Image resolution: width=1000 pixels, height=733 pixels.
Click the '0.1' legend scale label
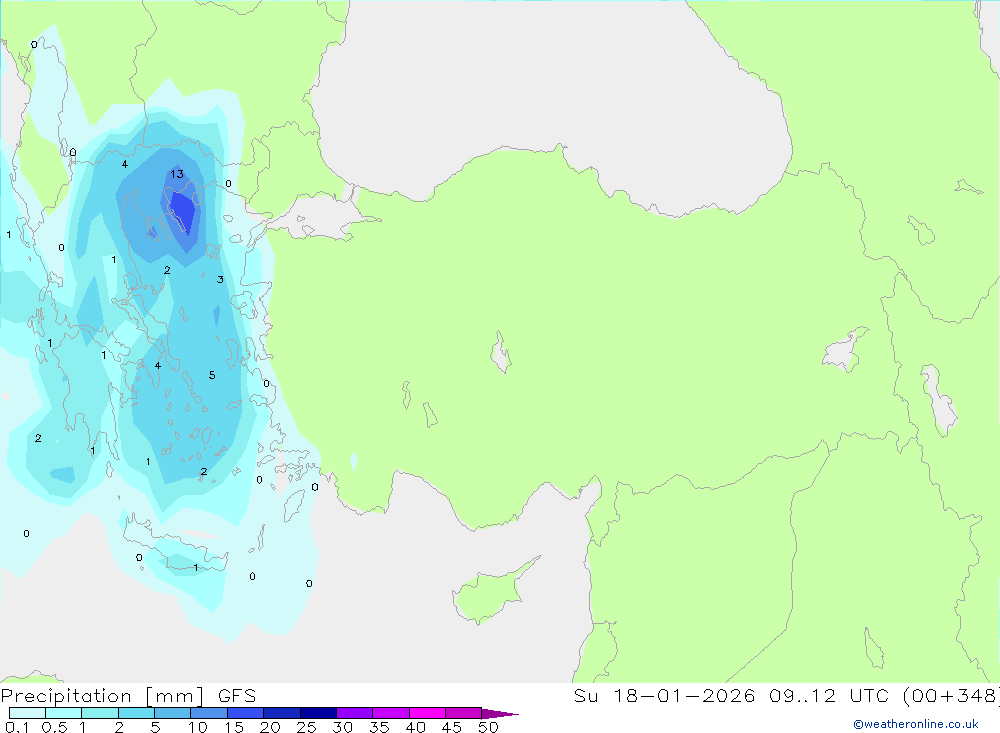pyautogui.click(x=17, y=727)
